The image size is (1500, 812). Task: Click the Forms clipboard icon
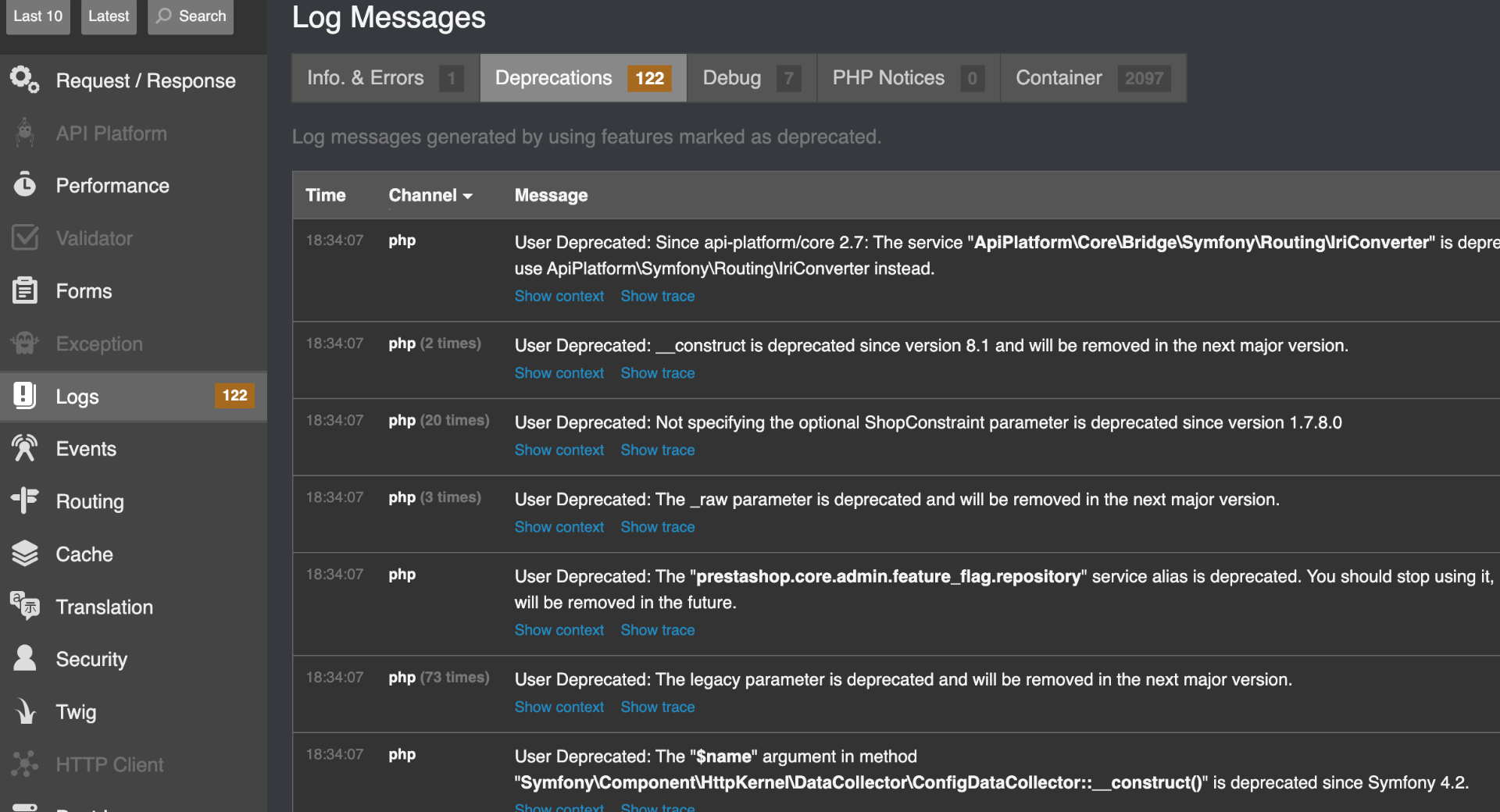(x=24, y=290)
